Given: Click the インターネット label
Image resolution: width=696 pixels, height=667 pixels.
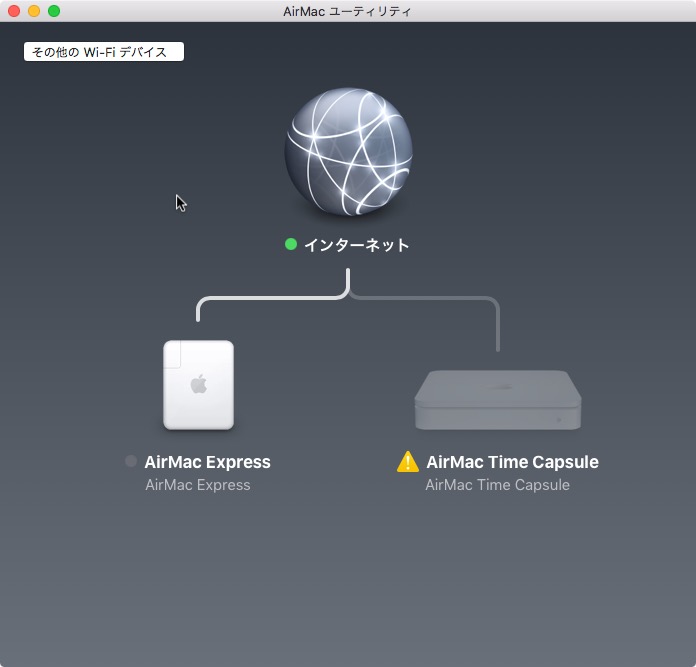Looking at the screenshot, I should [356, 245].
